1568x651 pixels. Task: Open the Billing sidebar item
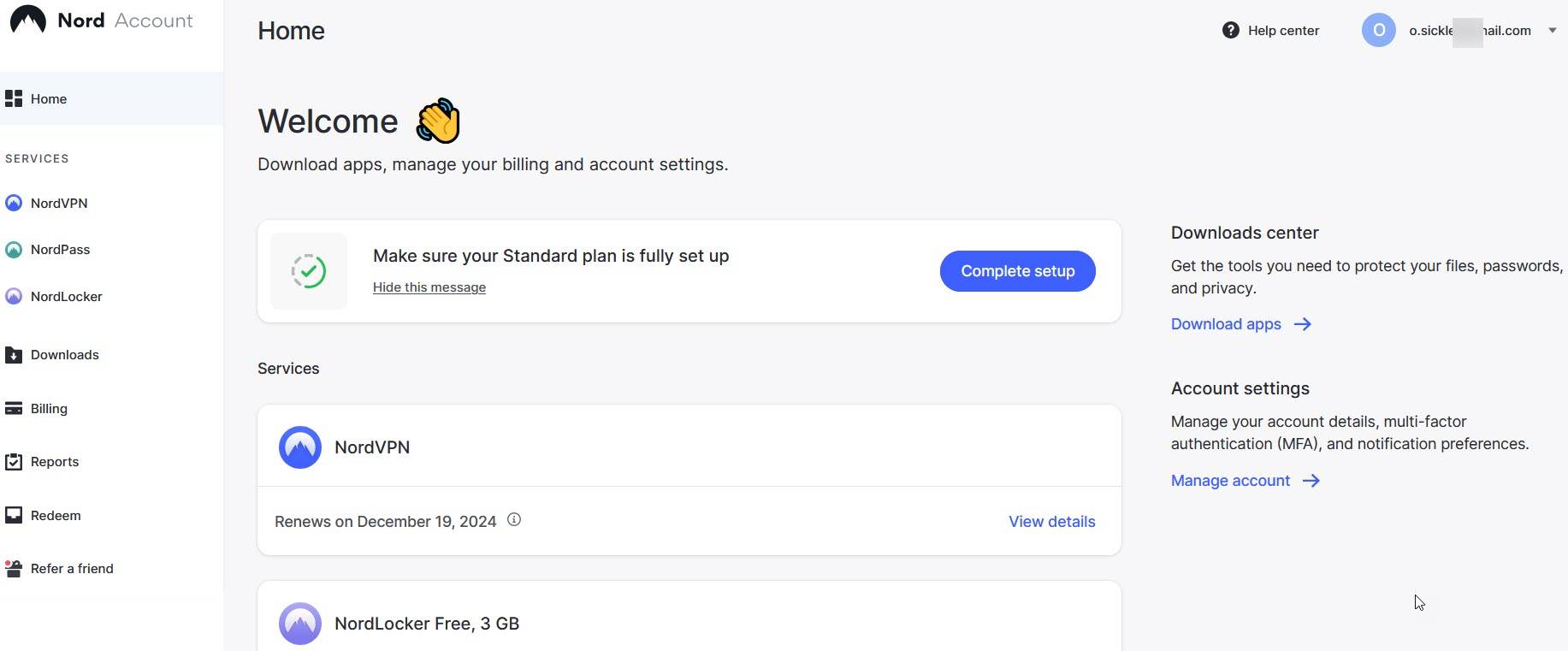pos(49,409)
